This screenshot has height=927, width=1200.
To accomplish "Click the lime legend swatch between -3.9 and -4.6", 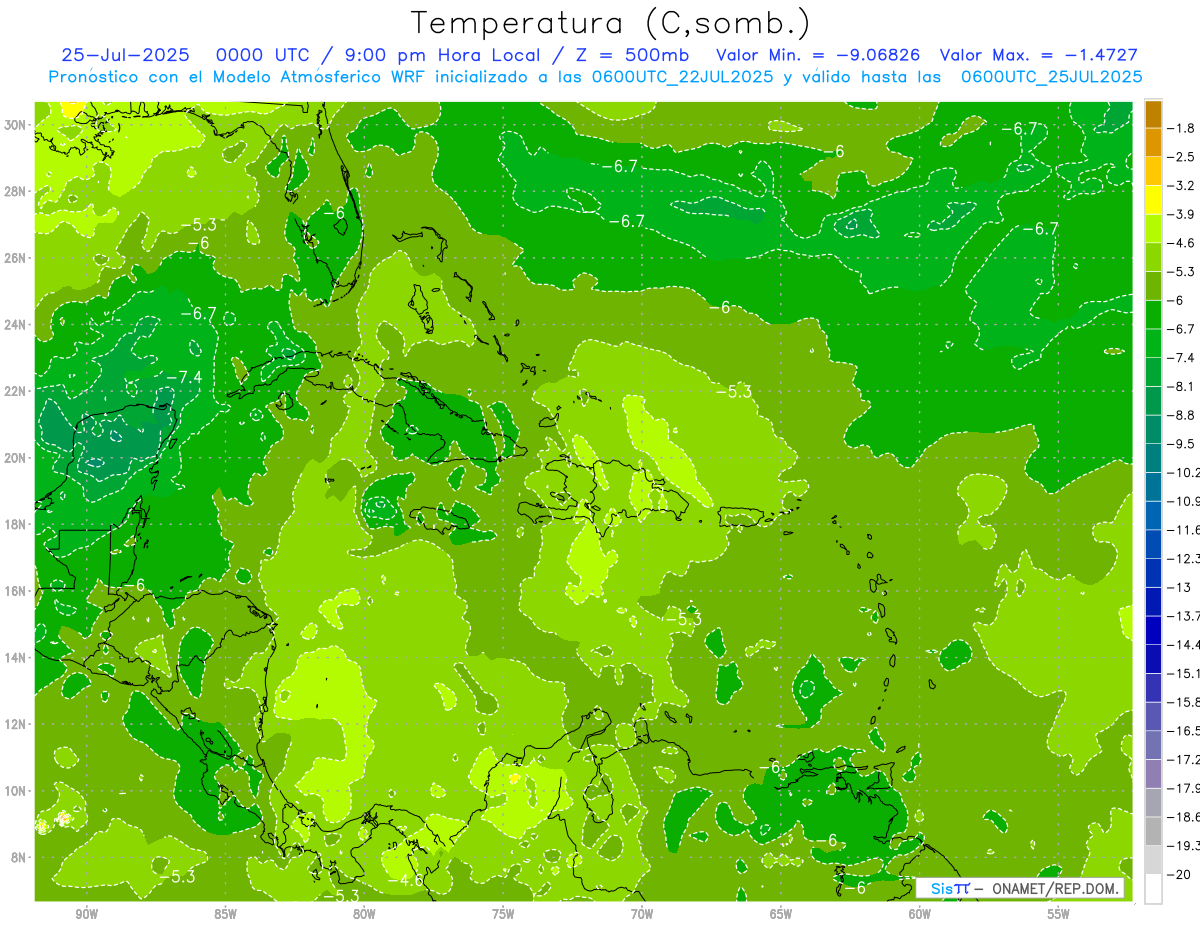I will (x=1153, y=229).
